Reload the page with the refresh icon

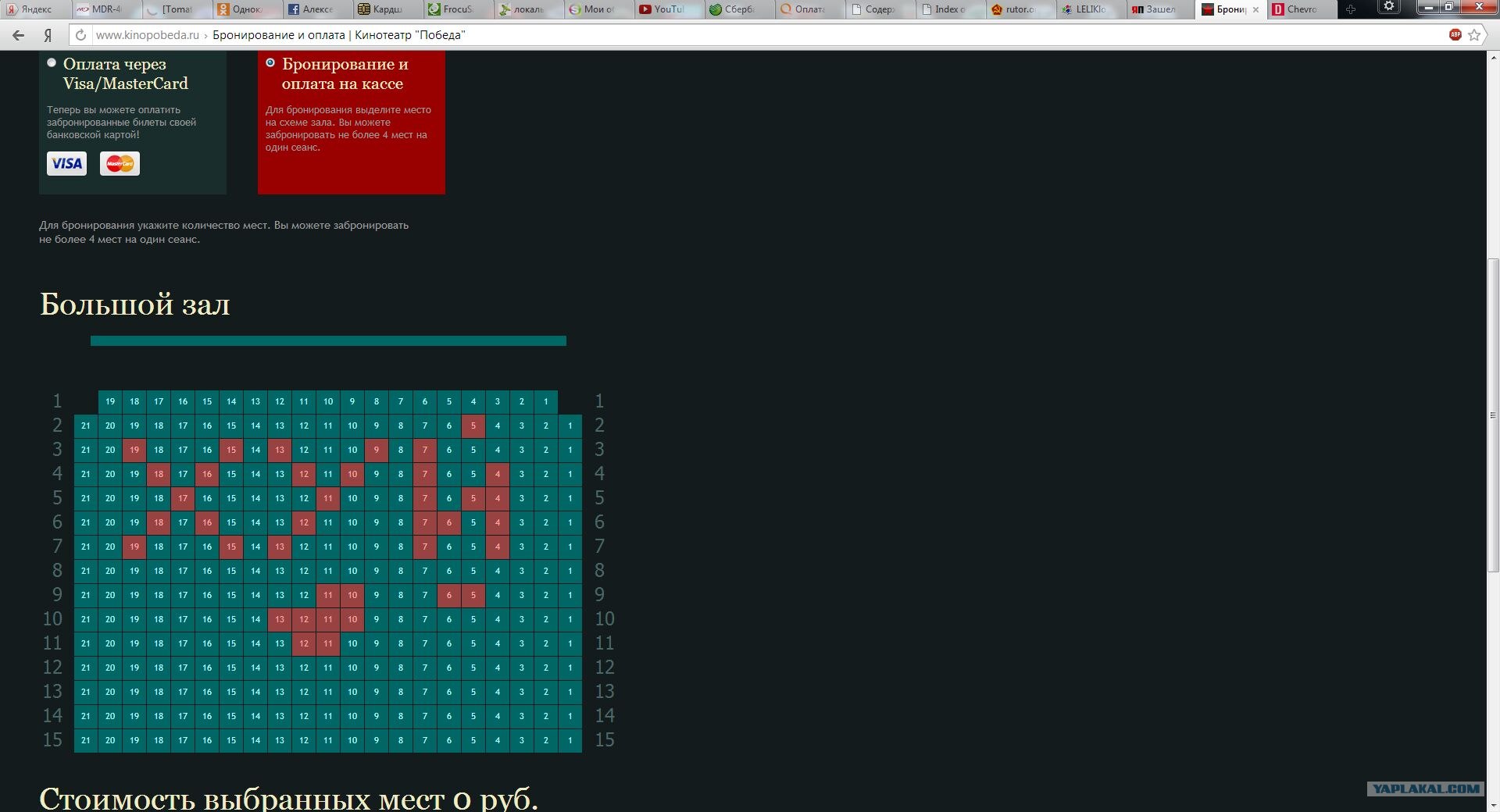point(79,35)
